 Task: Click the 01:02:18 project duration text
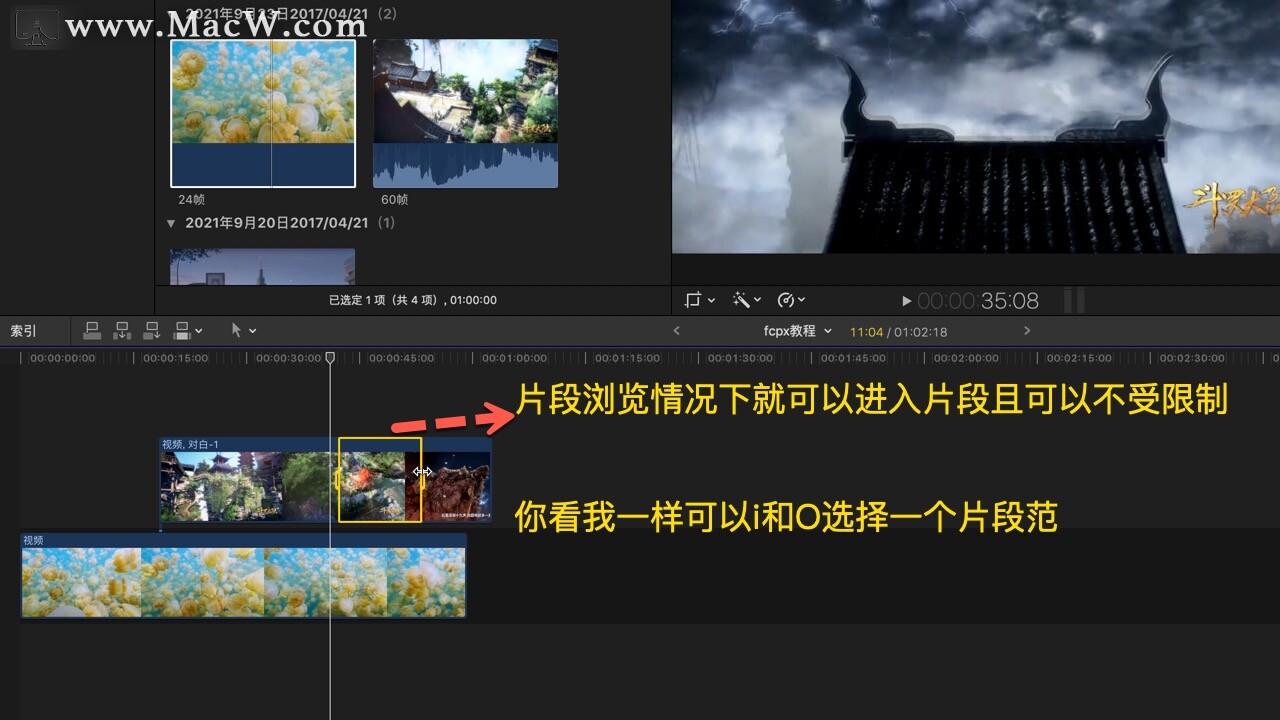[920, 332]
